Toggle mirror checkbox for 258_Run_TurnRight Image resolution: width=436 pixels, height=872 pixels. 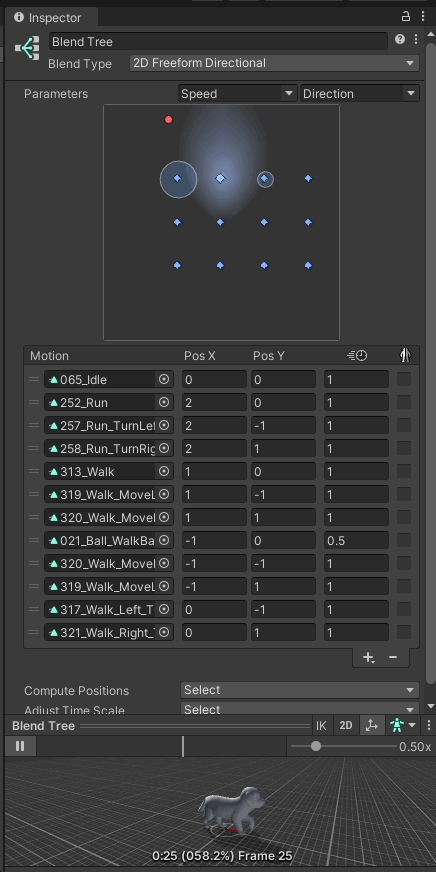click(x=404, y=448)
